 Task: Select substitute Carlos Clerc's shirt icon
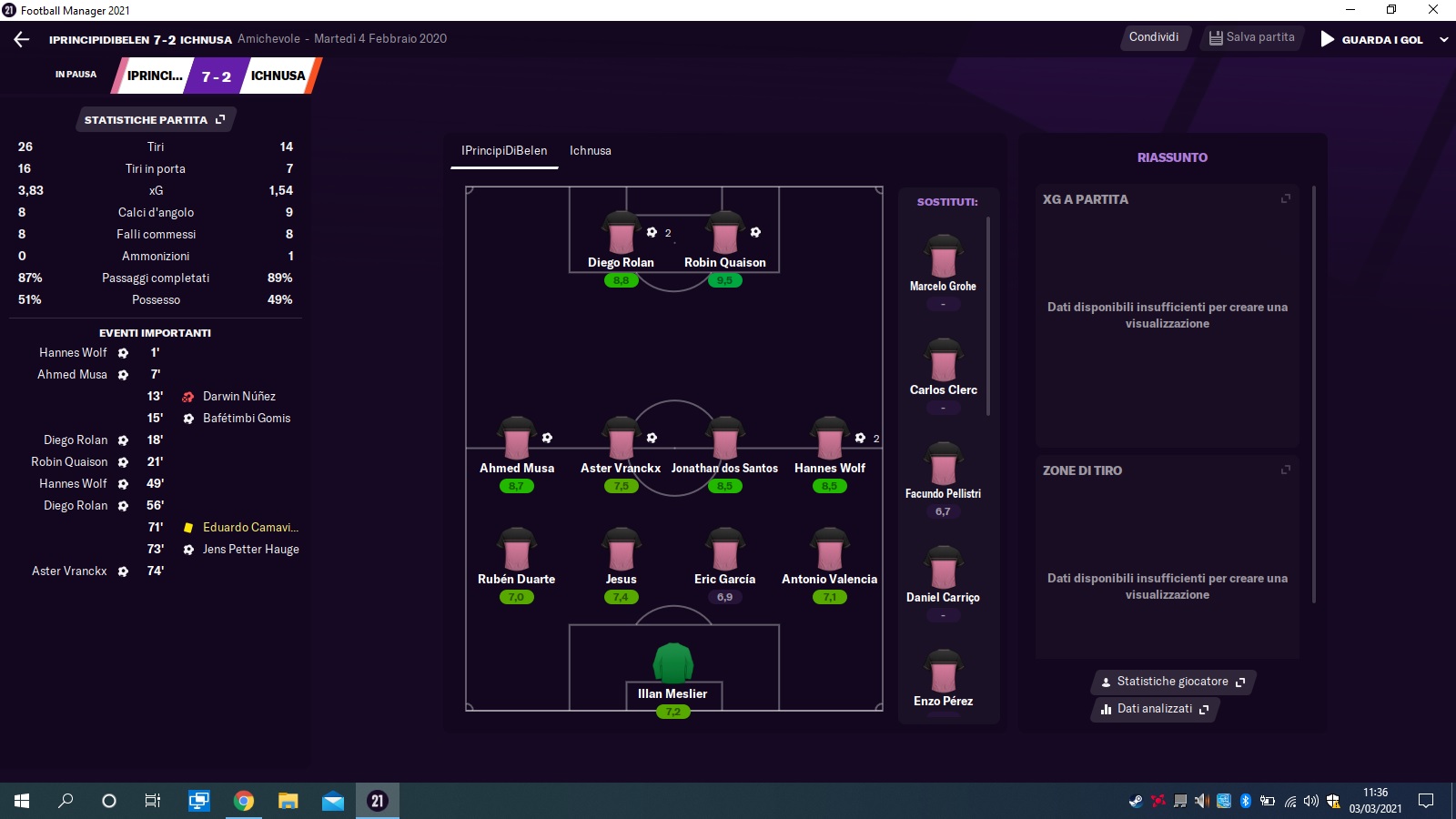[944, 360]
